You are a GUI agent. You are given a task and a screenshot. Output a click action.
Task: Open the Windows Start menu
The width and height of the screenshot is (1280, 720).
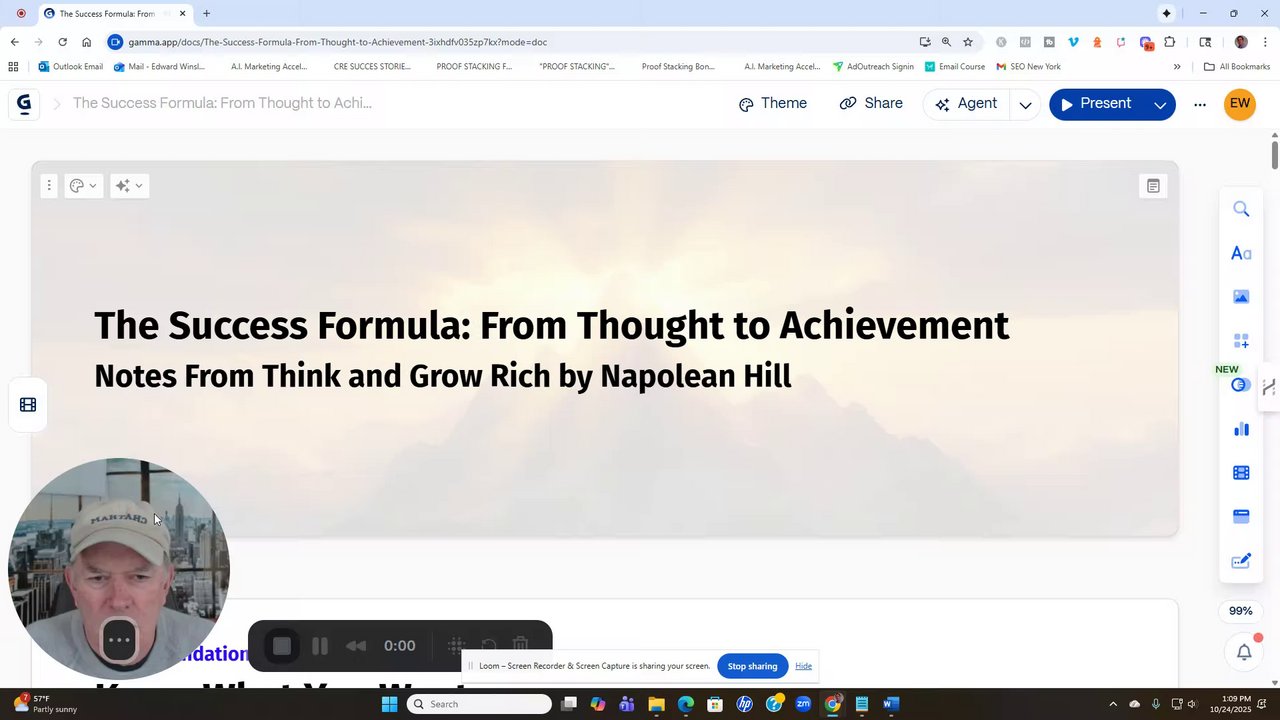coord(389,704)
